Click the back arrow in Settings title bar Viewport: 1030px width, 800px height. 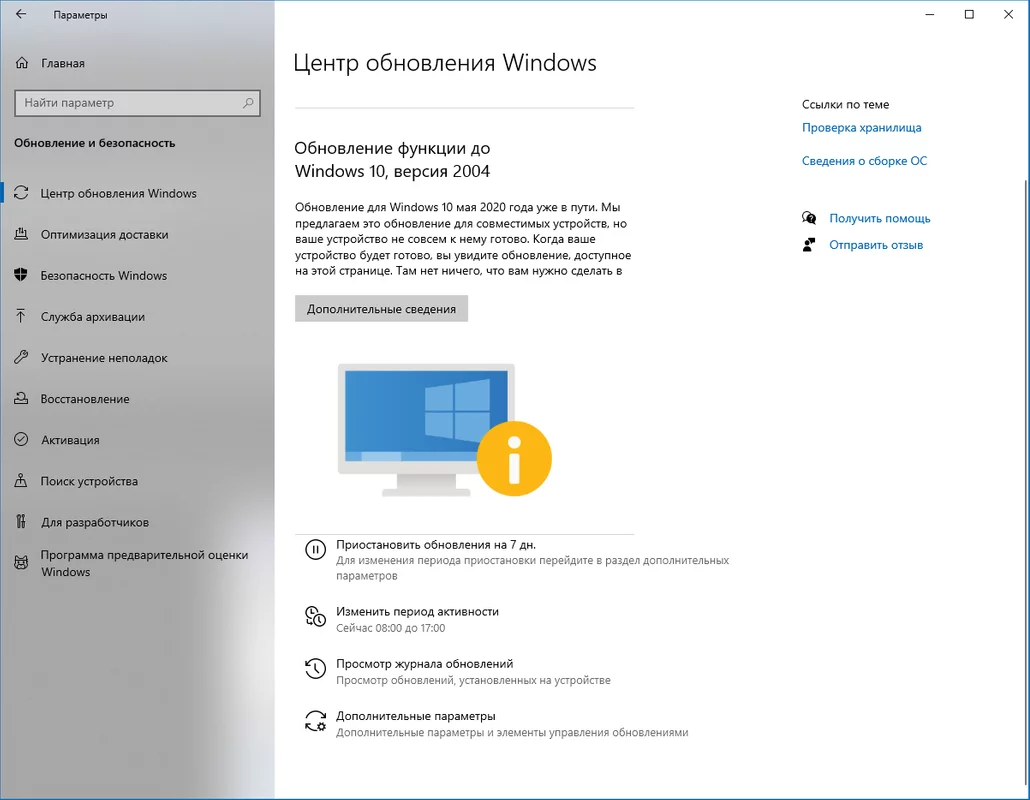coord(21,14)
